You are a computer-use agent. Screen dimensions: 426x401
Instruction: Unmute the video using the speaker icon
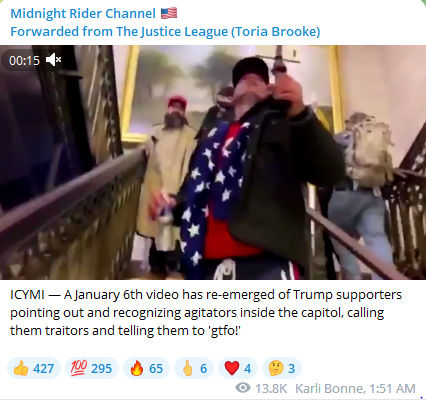(53, 60)
